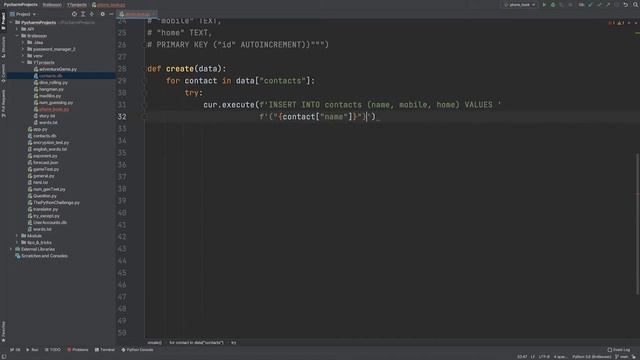This screenshot has width=640, height=360.
Task: Open Search Everywhere via the magnifier icon
Action: 635,4
